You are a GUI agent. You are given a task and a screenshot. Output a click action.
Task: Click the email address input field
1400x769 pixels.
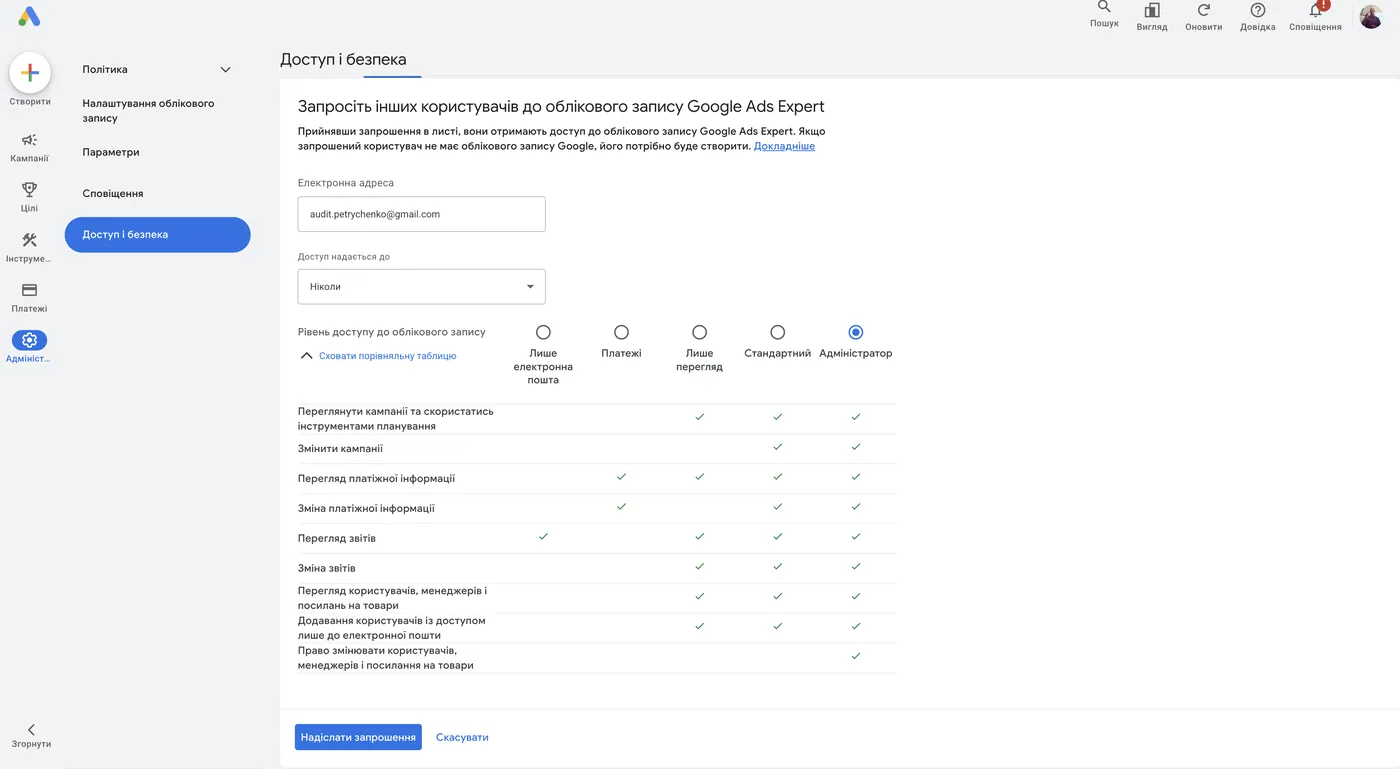pyautogui.click(x=421, y=214)
